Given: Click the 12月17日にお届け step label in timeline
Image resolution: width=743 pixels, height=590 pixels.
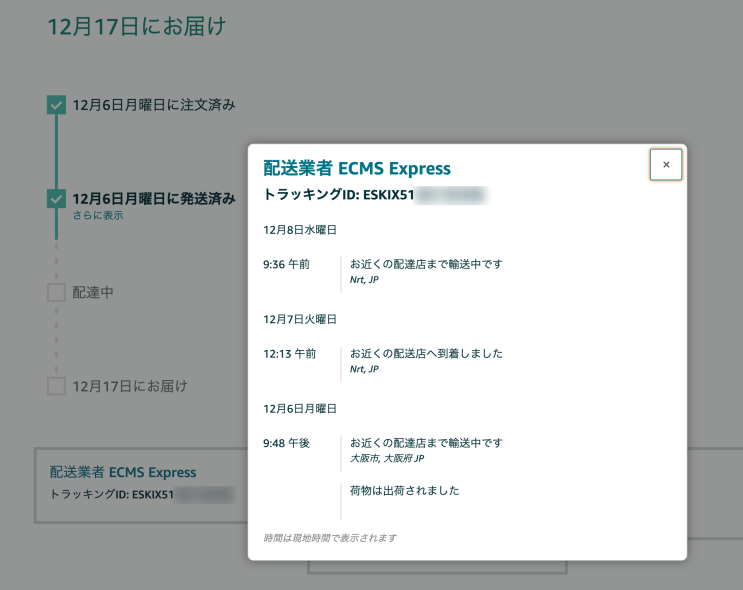Looking at the screenshot, I should 130,386.
